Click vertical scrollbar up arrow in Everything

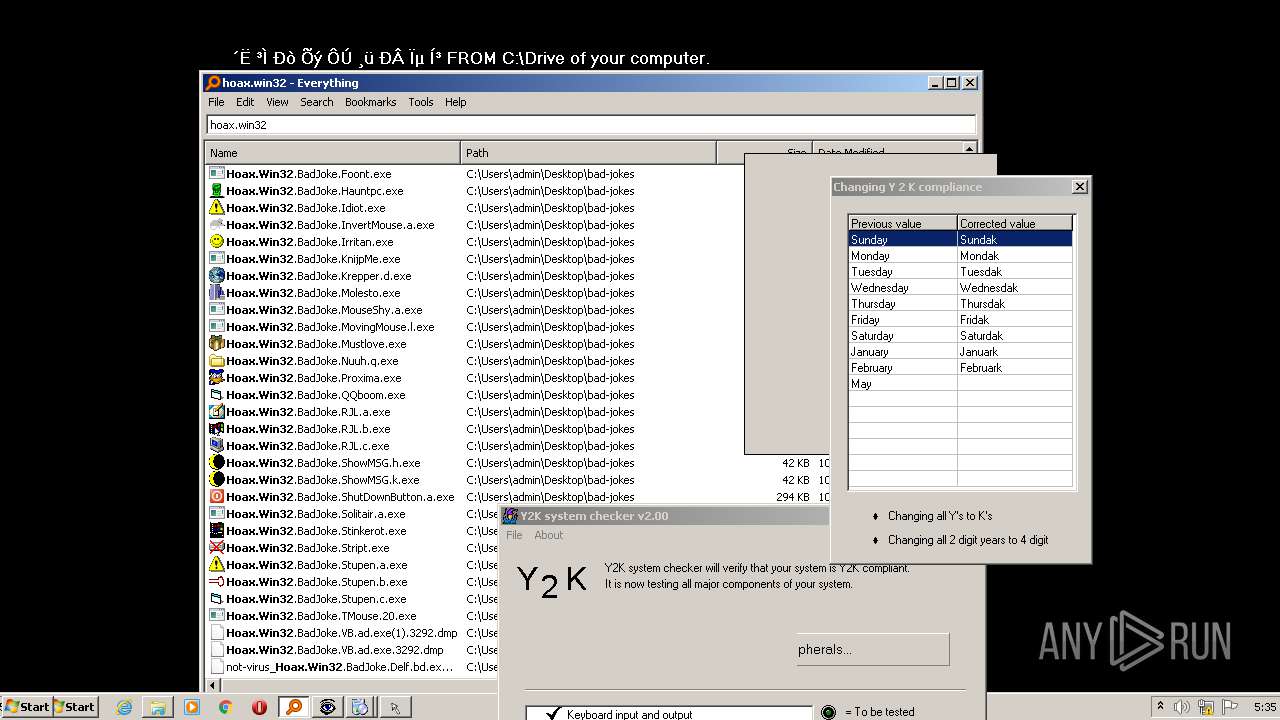point(969,148)
